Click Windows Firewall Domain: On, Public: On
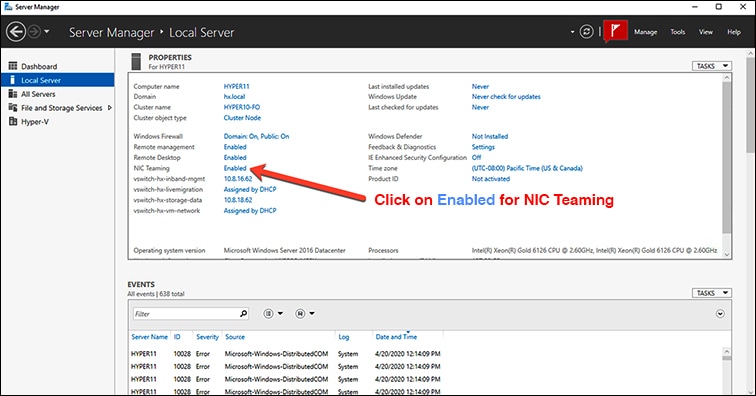The width and height of the screenshot is (756, 396). [x=256, y=137]
